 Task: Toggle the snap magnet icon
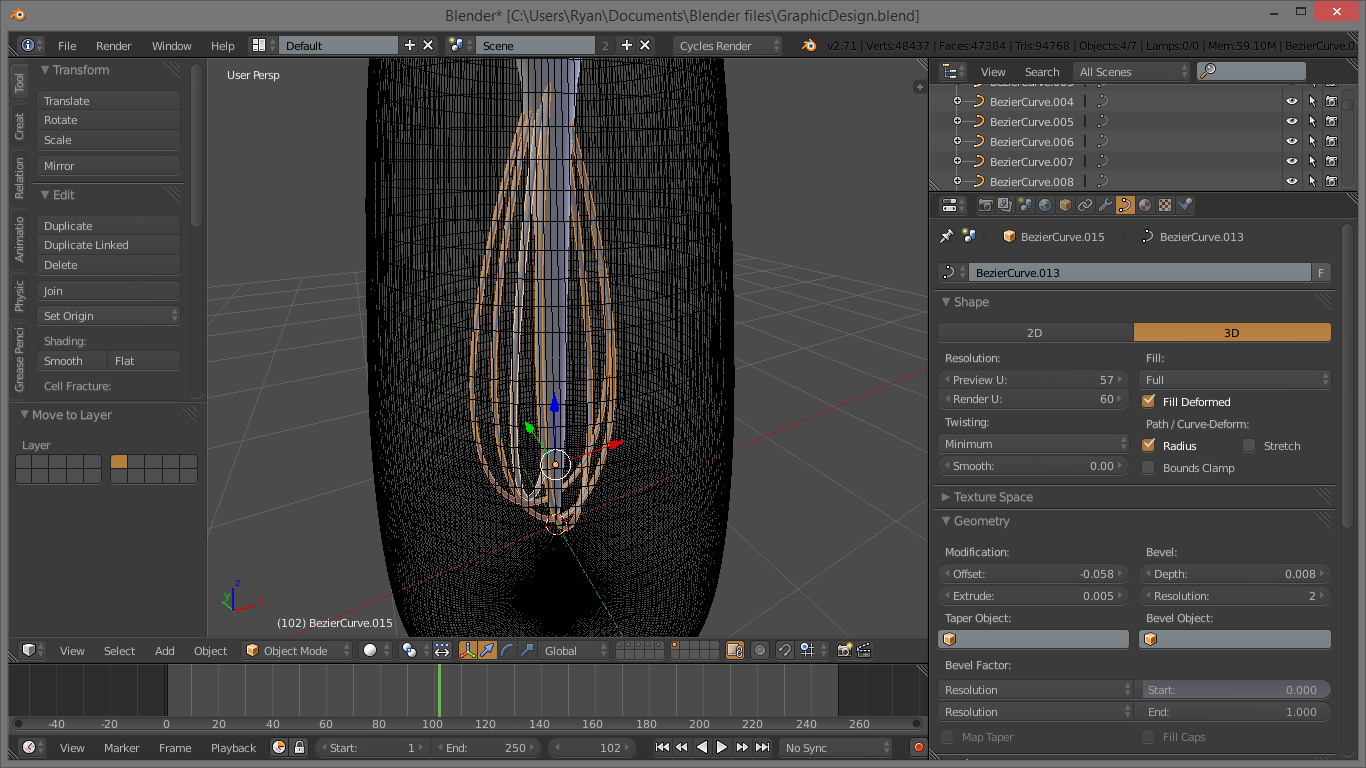[x=785, y=650]
